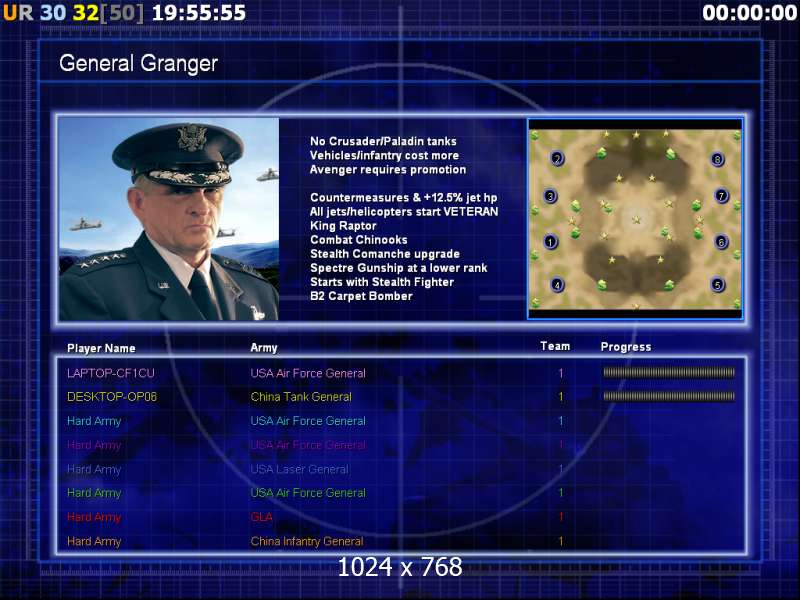Image resolution: width=800 pixels, height=600 pixels.
Task: Click 'Stealth Comanche upgrade' line
Action: 385,254
